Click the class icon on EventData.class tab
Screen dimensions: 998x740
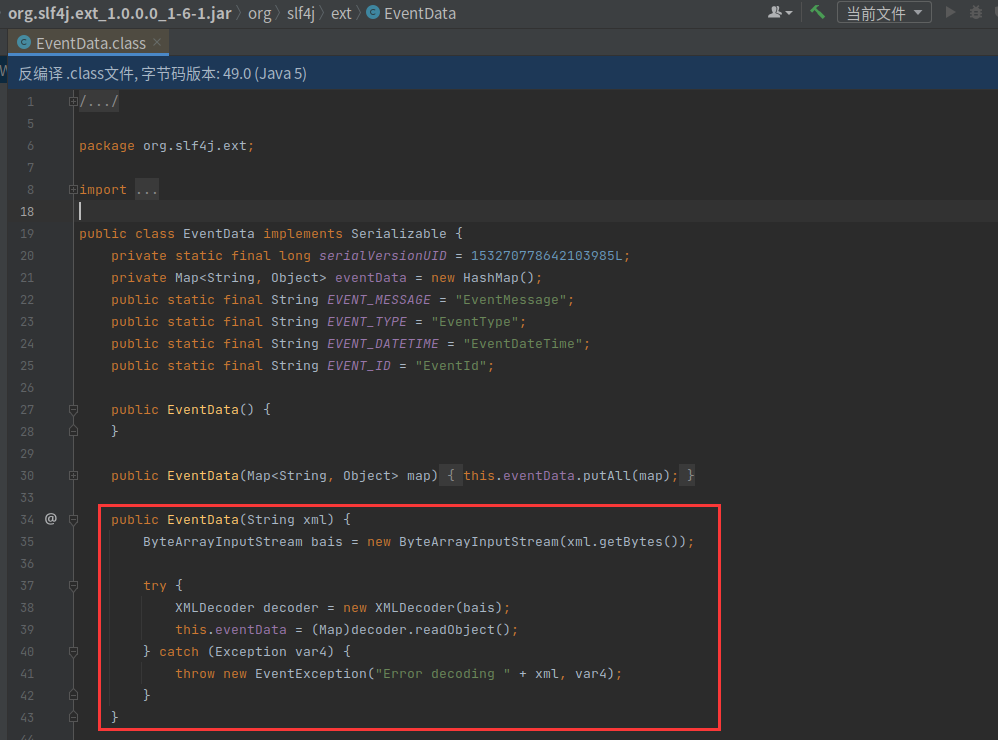[24, 43]
